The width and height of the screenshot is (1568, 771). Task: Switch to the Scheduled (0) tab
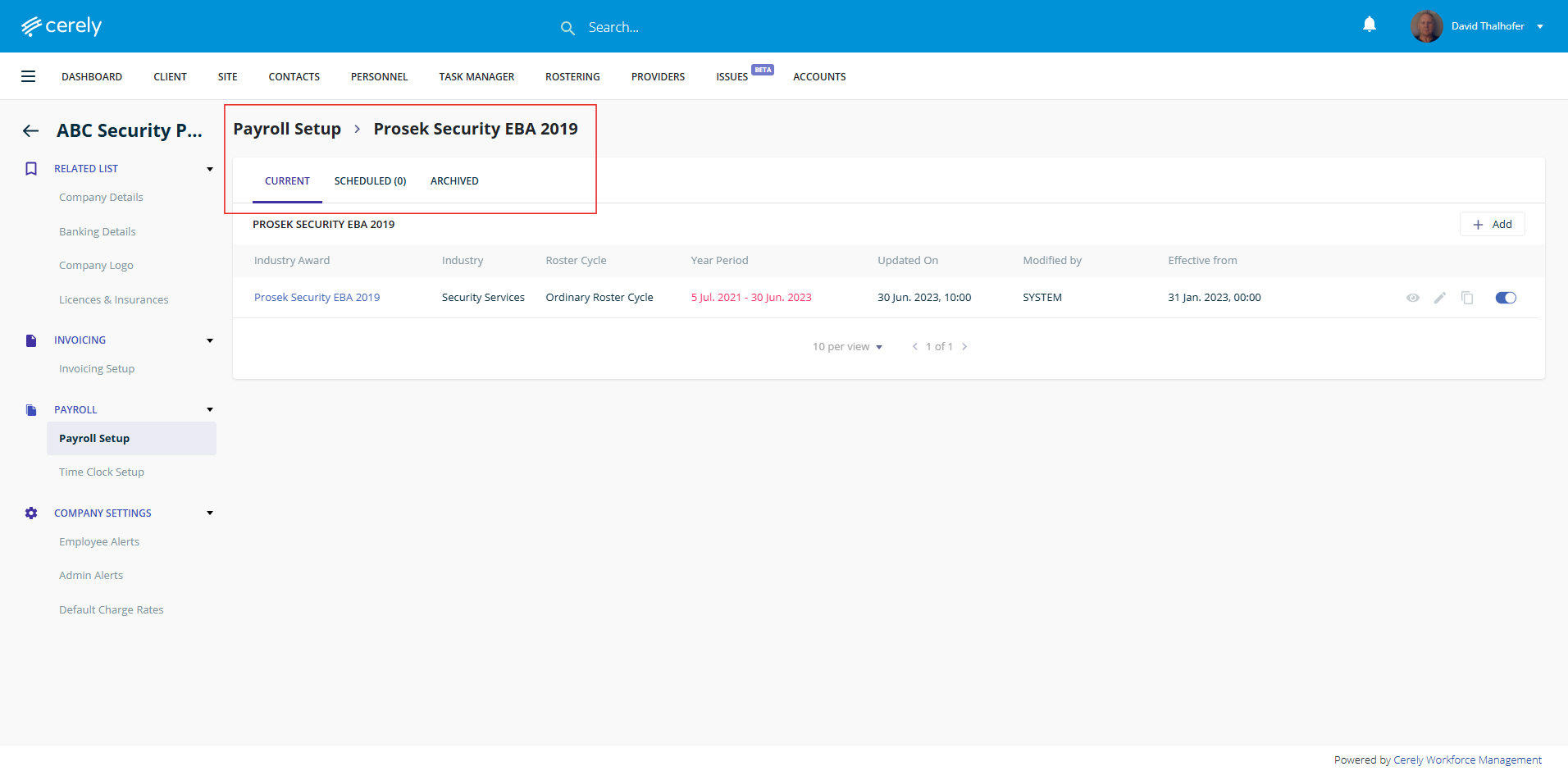[x=371, y=181]
